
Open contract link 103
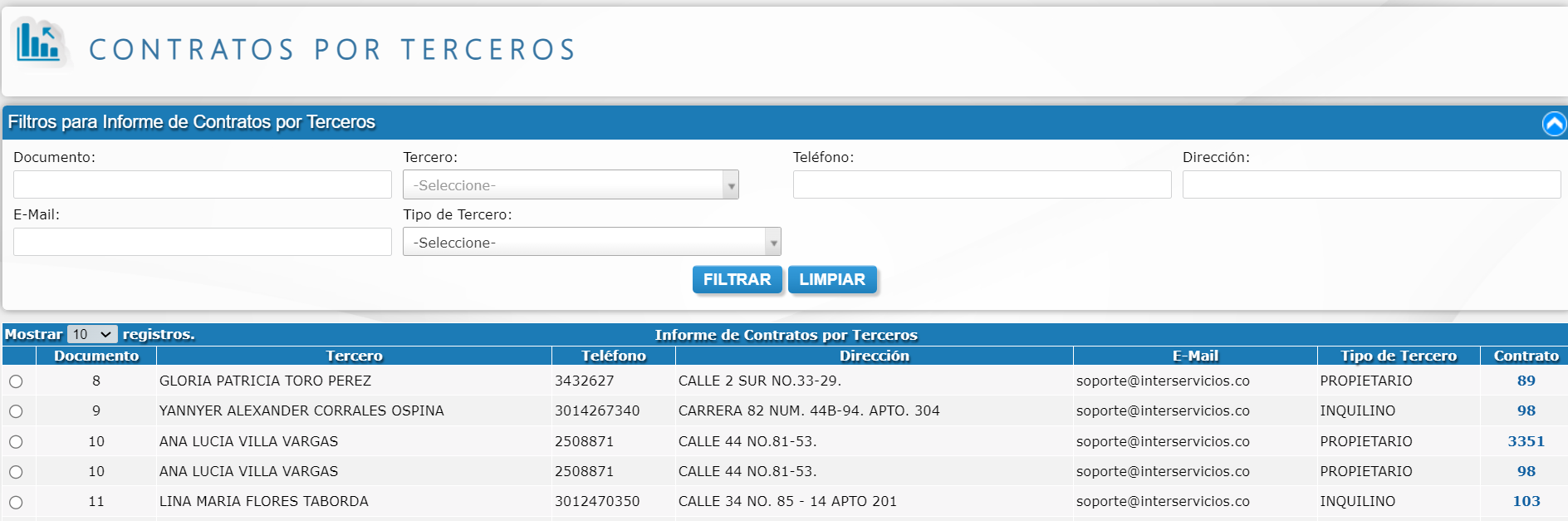1526,501
